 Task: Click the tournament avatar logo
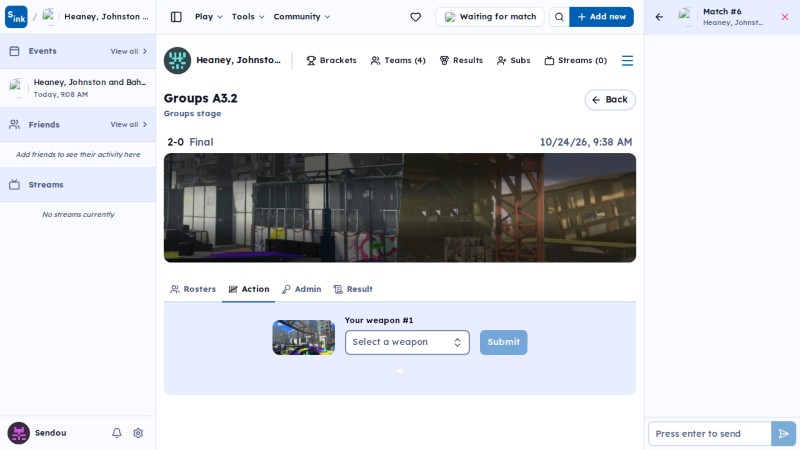pyautogui.click(x=177, y=61)
